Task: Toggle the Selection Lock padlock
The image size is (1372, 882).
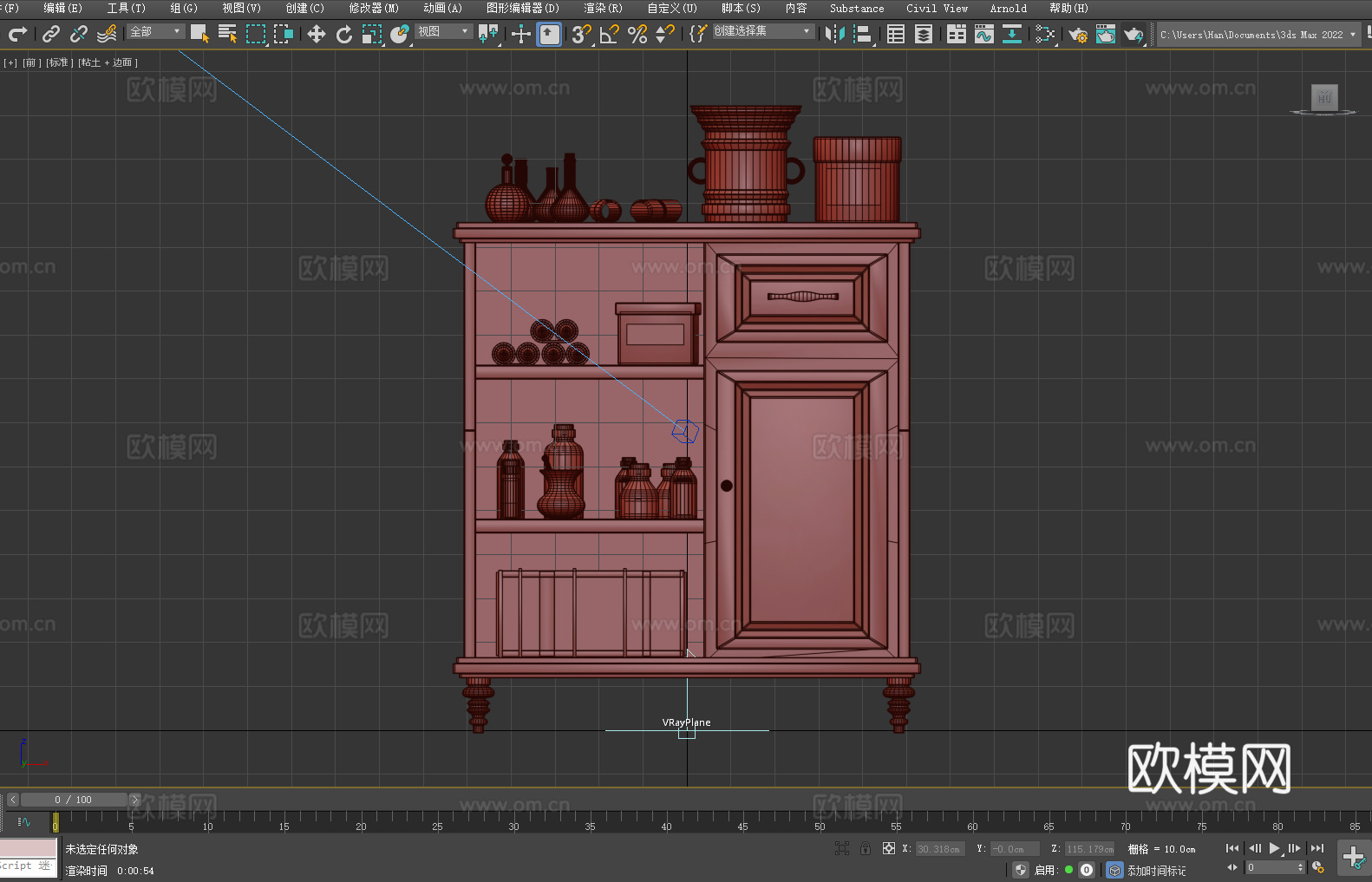Action: click(x=866, y=848)
